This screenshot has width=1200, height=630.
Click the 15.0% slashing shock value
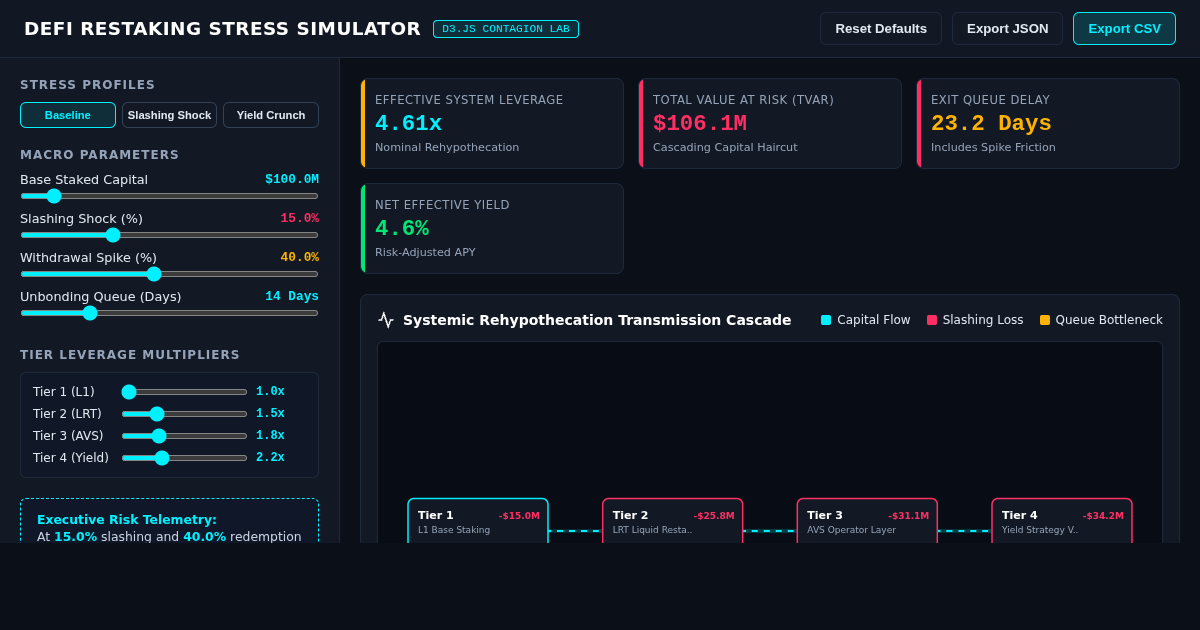click(x=299, y=219)
